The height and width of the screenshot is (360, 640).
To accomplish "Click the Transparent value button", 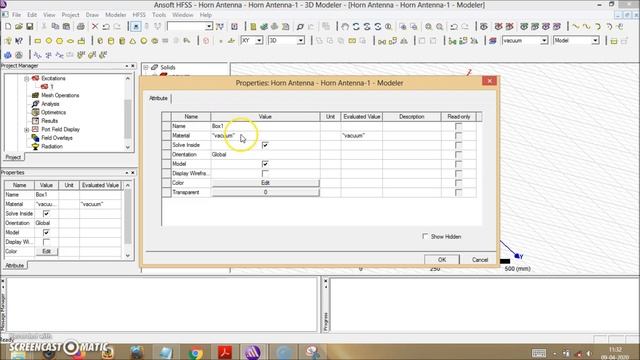I will 265,192.
